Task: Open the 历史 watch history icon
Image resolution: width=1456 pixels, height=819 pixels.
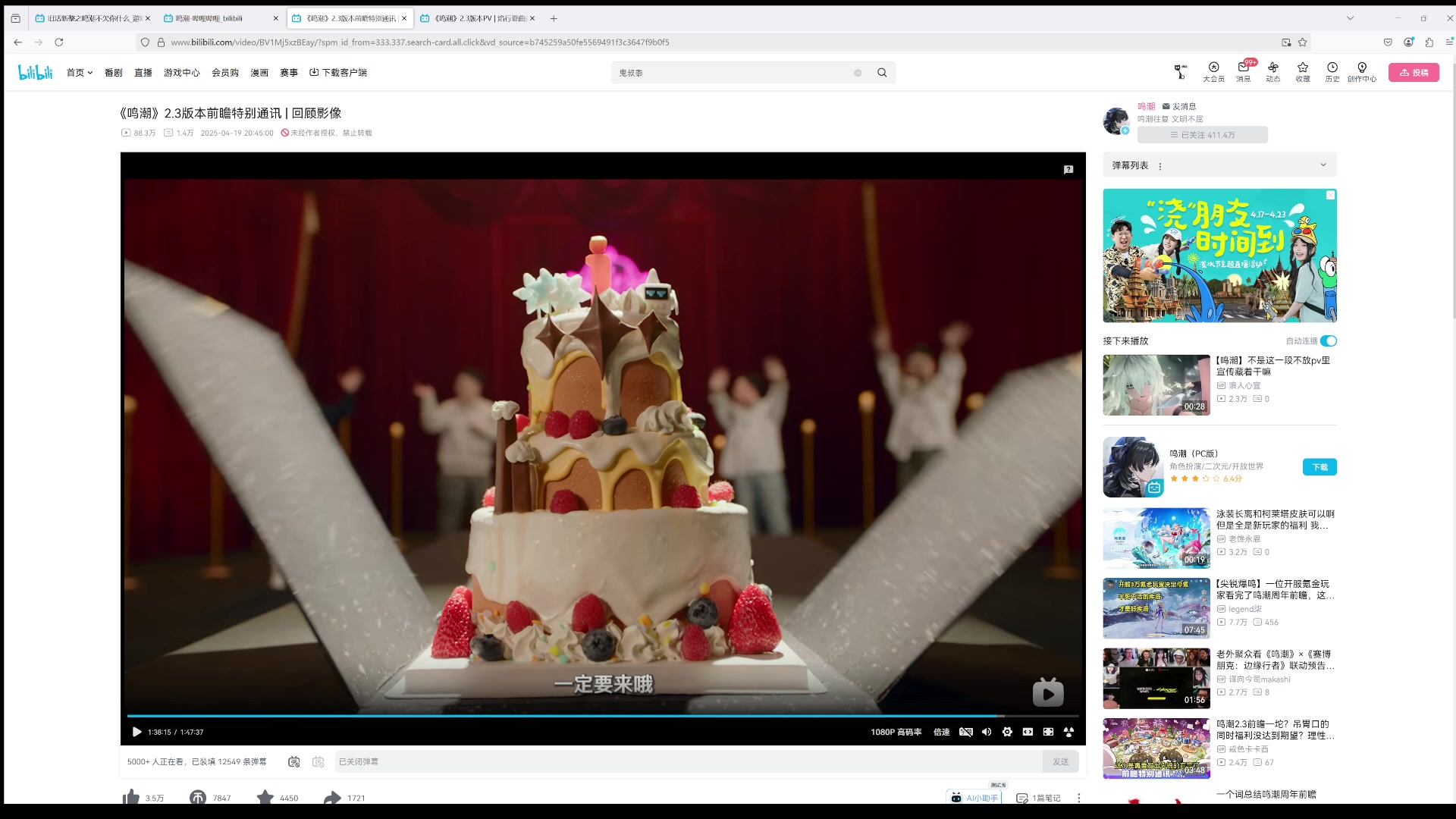Action: point(1332,72)
